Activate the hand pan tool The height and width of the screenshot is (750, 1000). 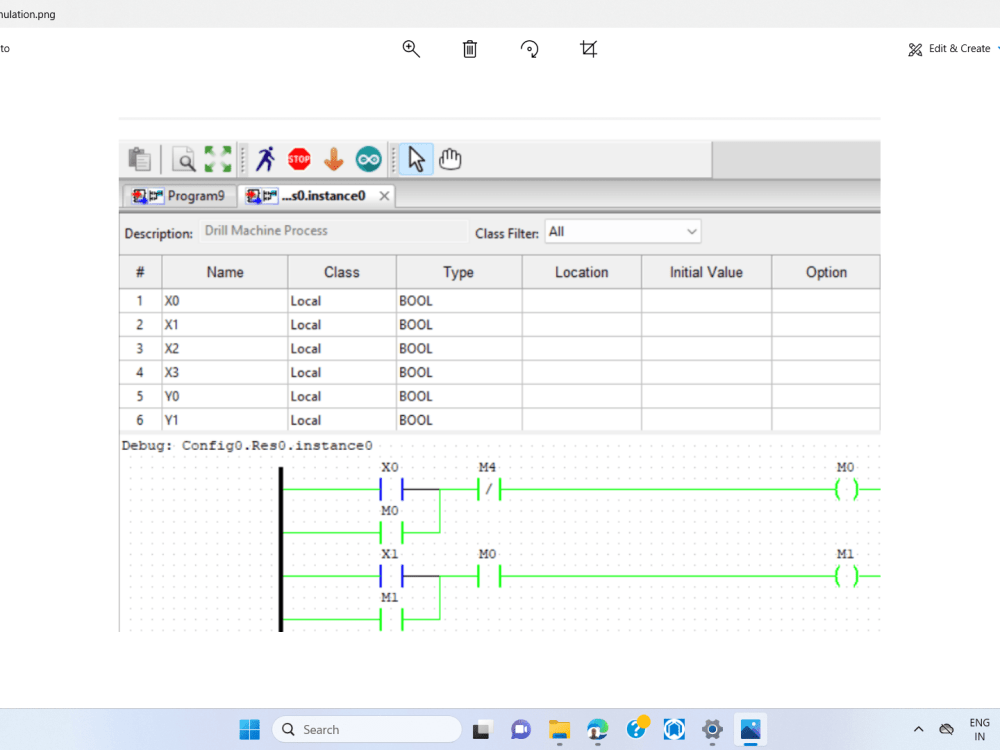(449, 158)
